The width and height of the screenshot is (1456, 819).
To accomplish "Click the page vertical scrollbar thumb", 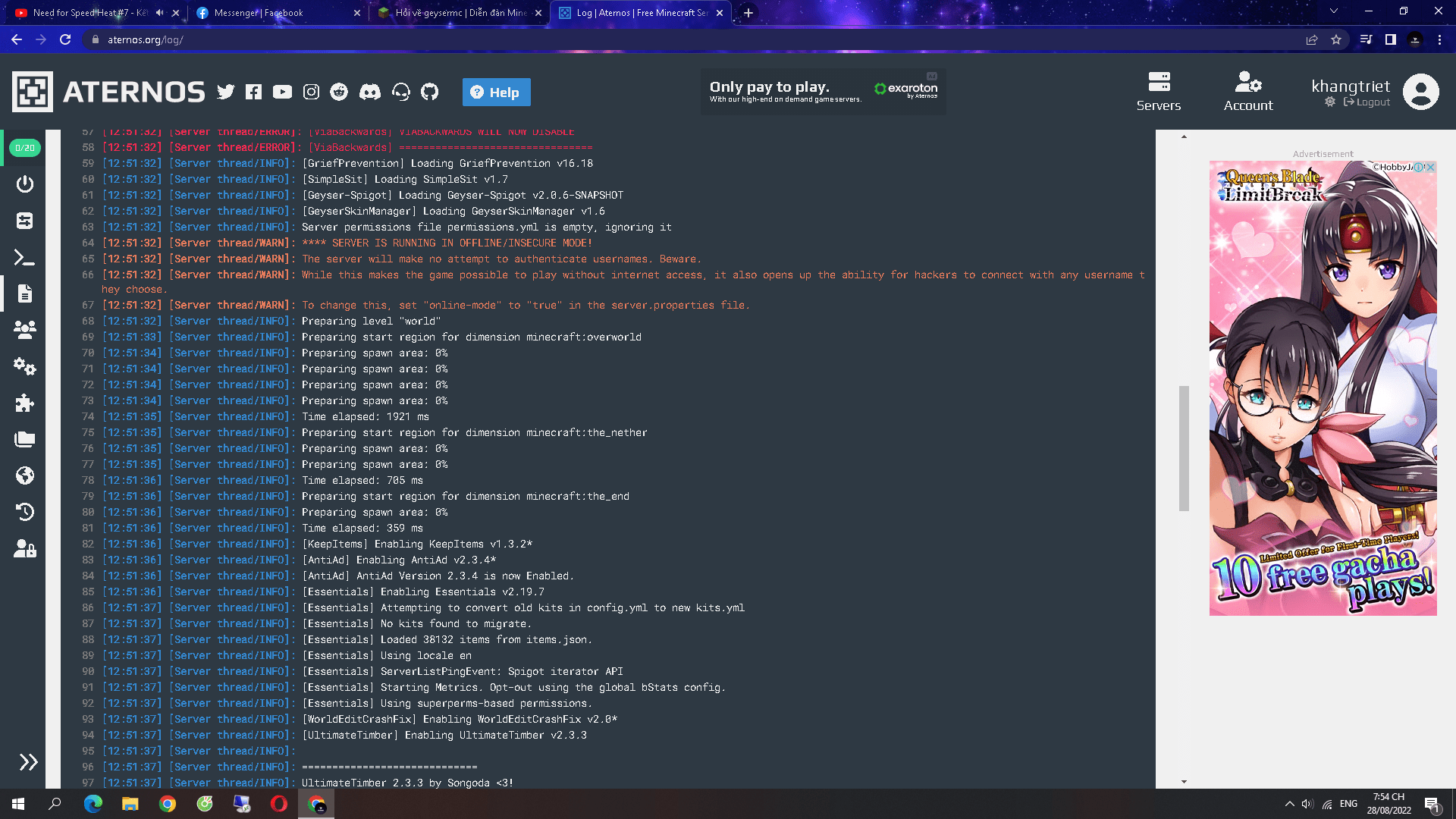I will tap(1184, 447).
